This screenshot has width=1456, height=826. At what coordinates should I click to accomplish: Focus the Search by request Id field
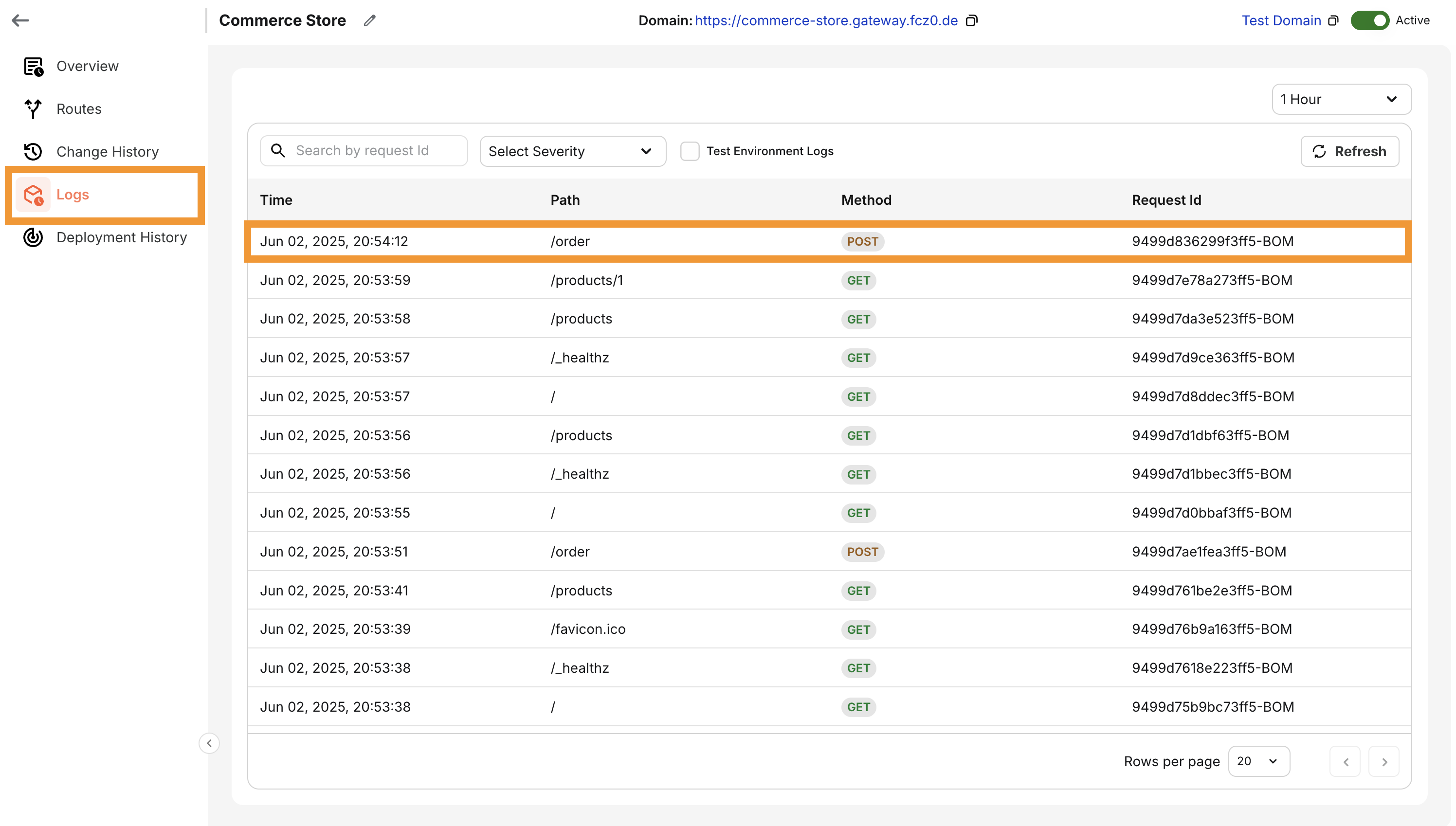pos(364,150)
